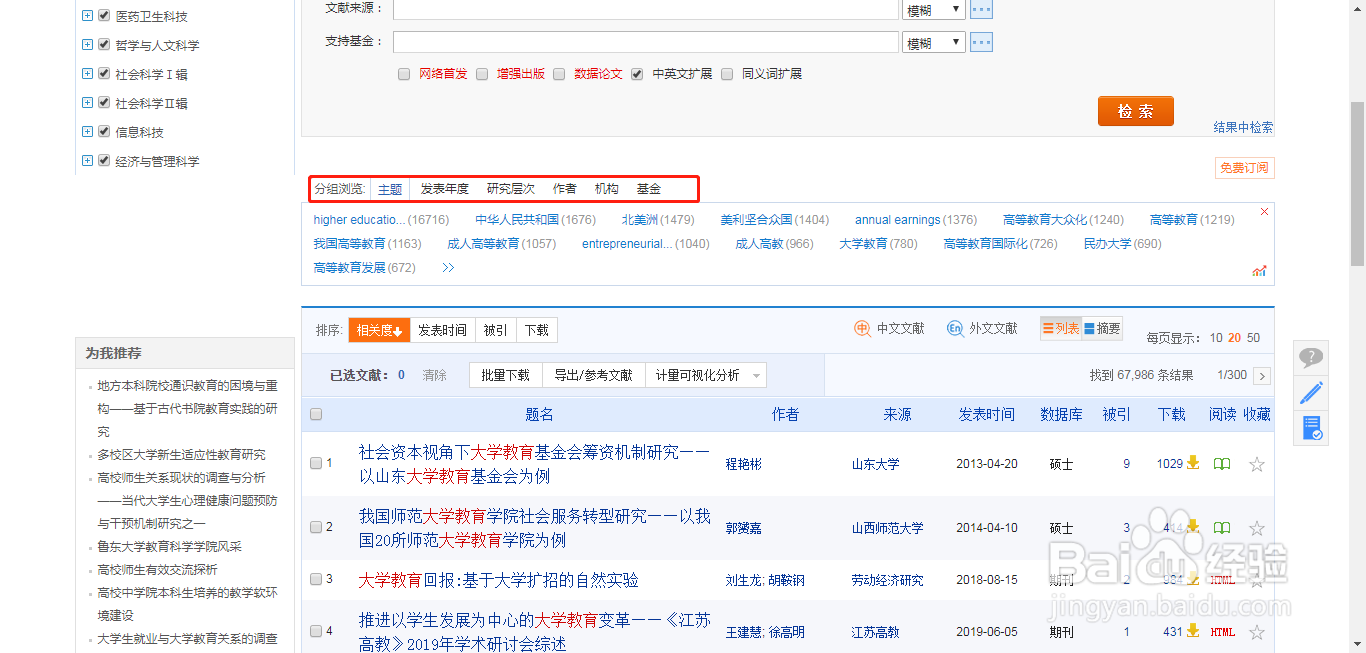Open HTML reading icon for result 4
This screenshot has width=1366, height=653.
pyautogui.click(x=1222, y=632)
